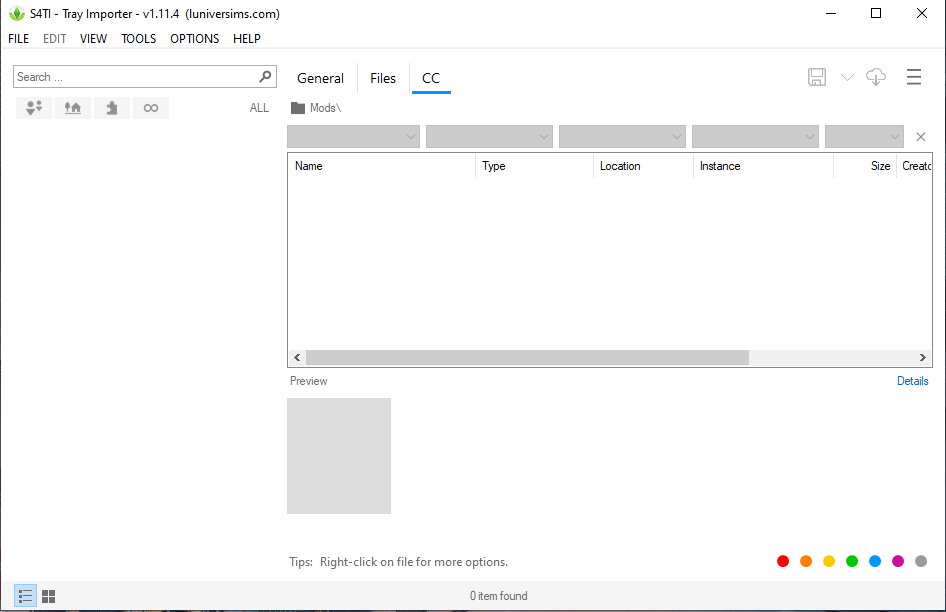Open the fourth filter dropdown

tap(755, 136)
